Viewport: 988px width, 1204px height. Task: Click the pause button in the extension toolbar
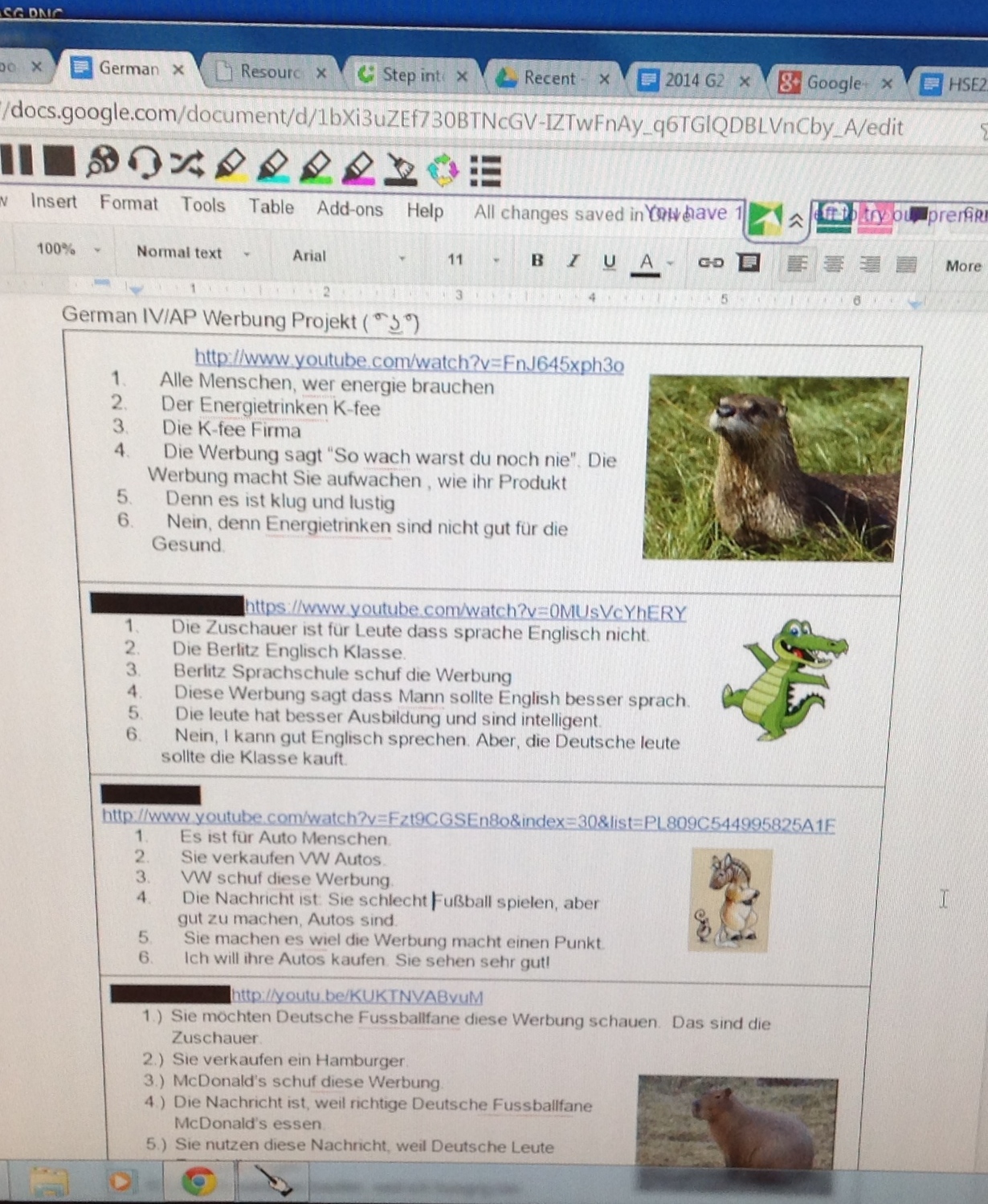pyautogui.click(x=16, y=160)
